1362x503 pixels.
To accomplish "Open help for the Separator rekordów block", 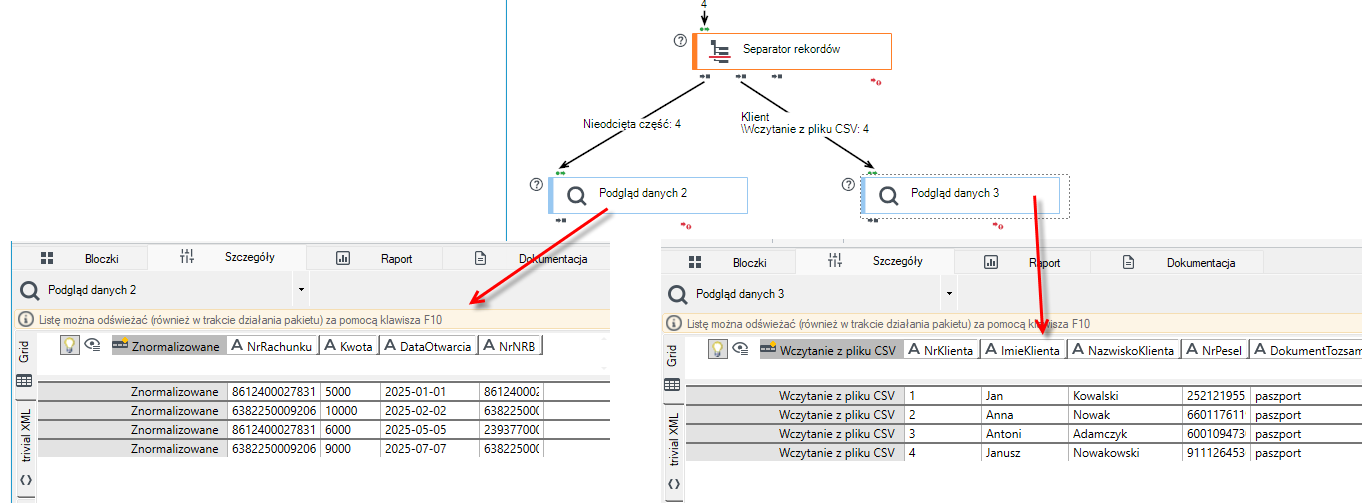I will (x=681, y=41).
